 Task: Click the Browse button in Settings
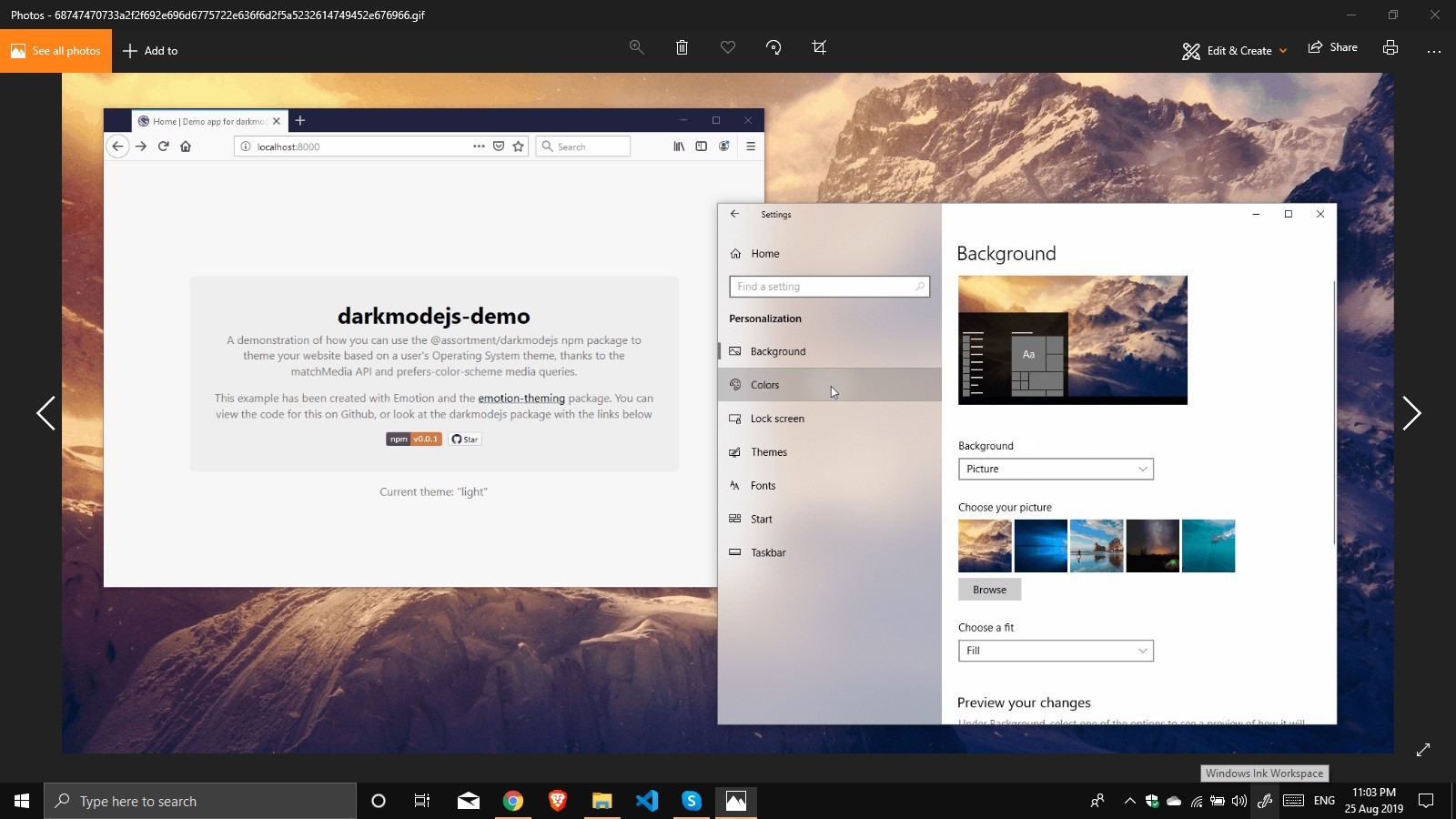(x=989, y=590)
